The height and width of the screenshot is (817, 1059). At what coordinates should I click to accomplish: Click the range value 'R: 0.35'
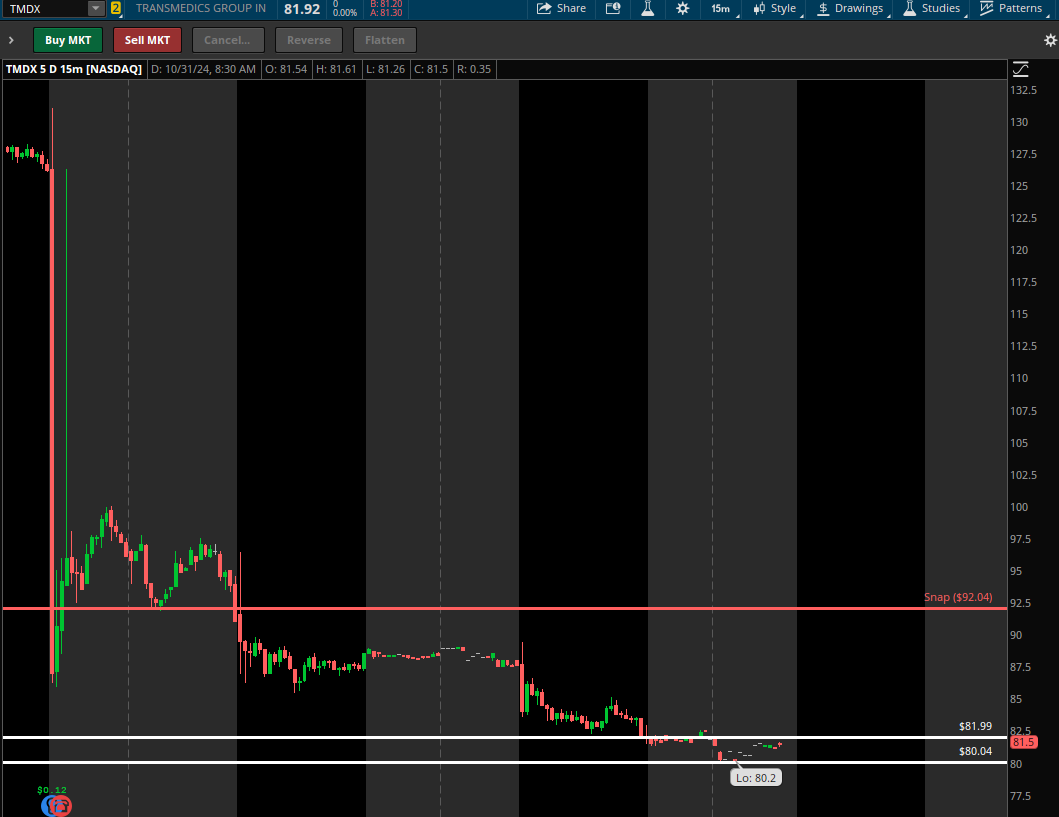pyautogui.click(x=474, y=69)
